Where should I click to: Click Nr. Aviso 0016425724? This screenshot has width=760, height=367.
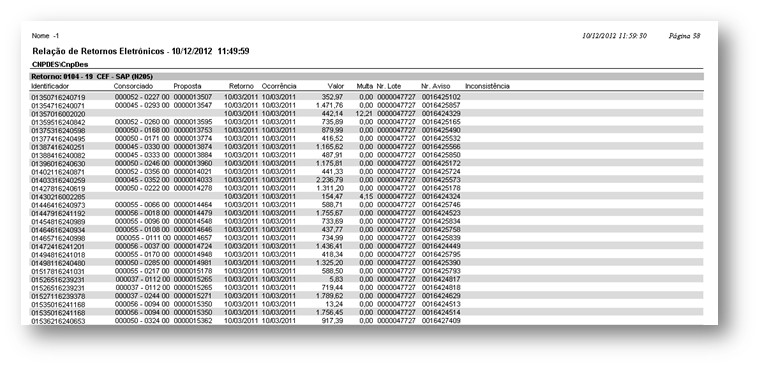pyautogui.click(x=441, y=172)
